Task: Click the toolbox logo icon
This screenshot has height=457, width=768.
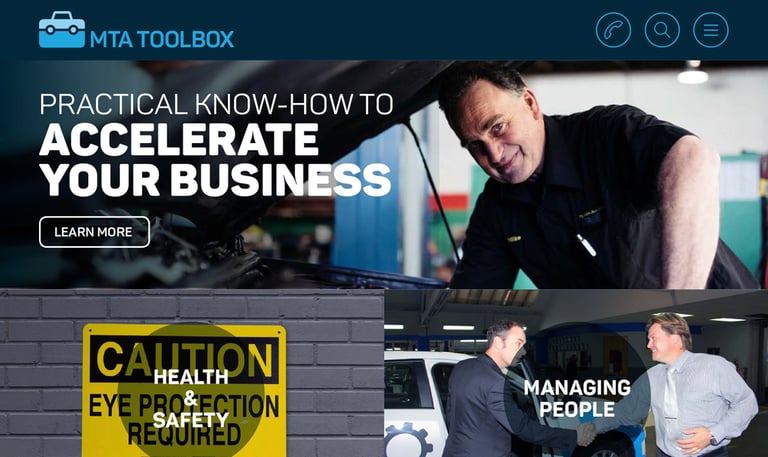Action: point(62,30)
